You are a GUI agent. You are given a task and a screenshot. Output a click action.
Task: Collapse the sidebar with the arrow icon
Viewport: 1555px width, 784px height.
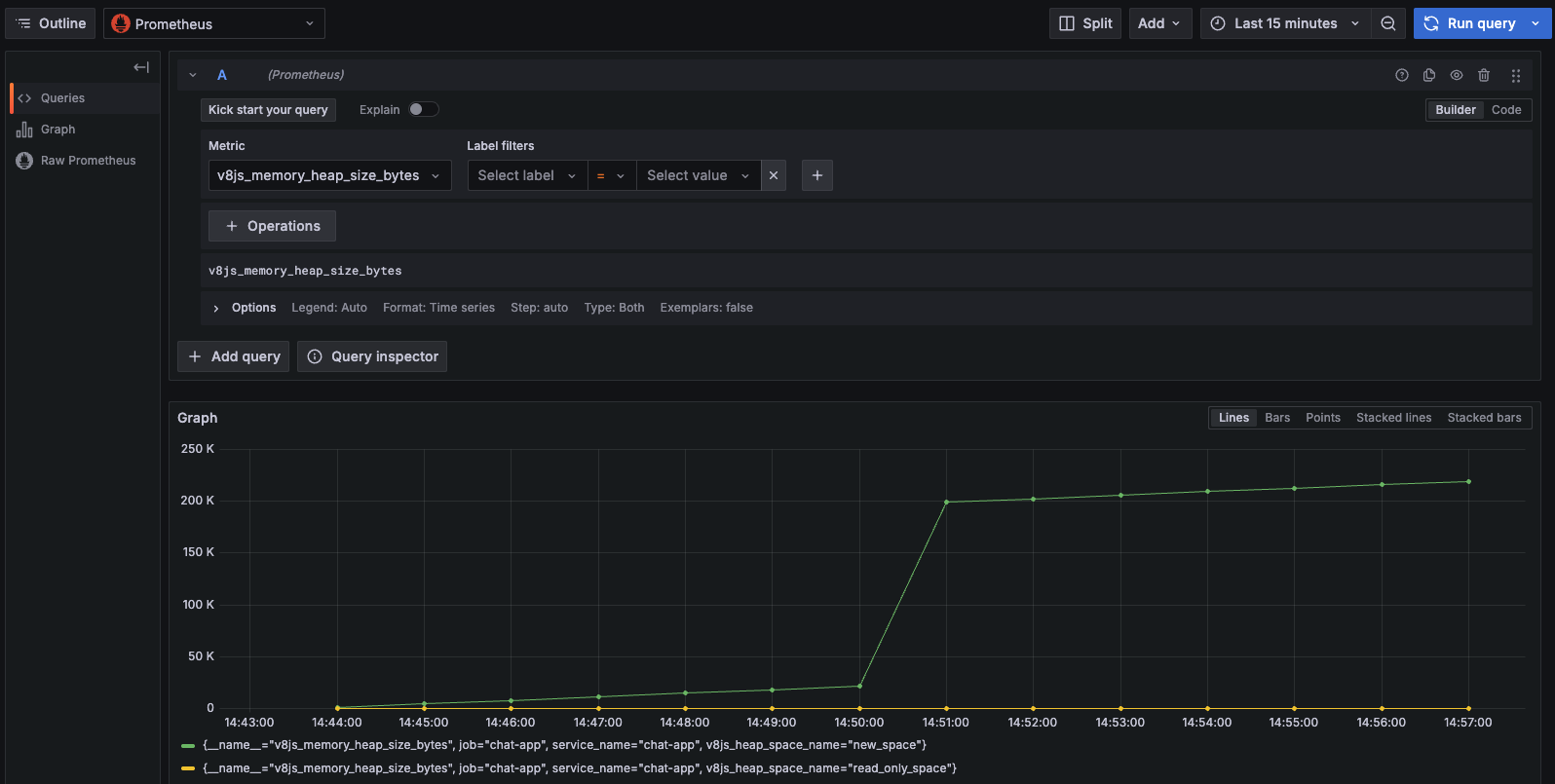click(x=141, y=67)
